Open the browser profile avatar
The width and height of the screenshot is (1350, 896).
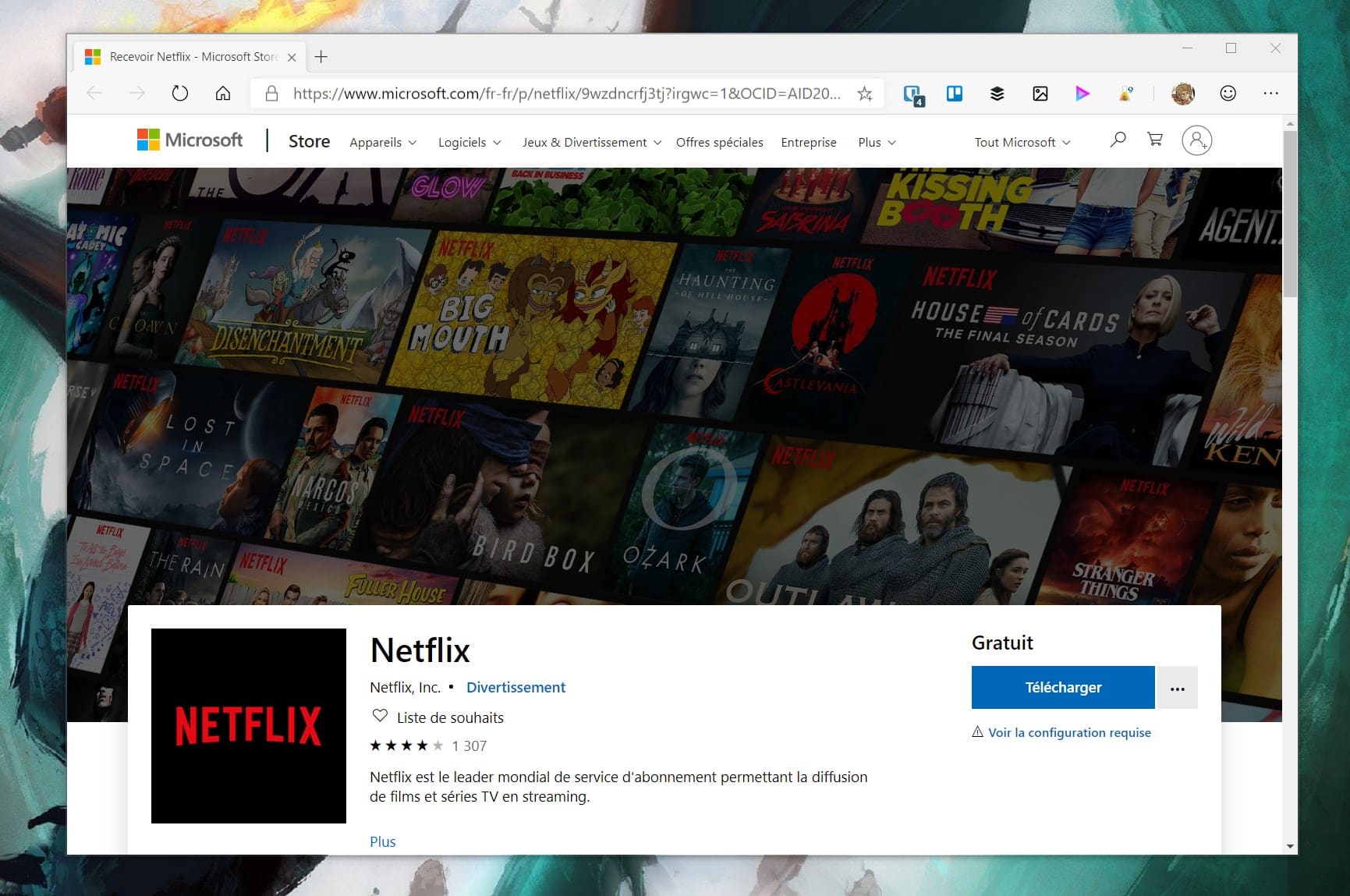1183,94
